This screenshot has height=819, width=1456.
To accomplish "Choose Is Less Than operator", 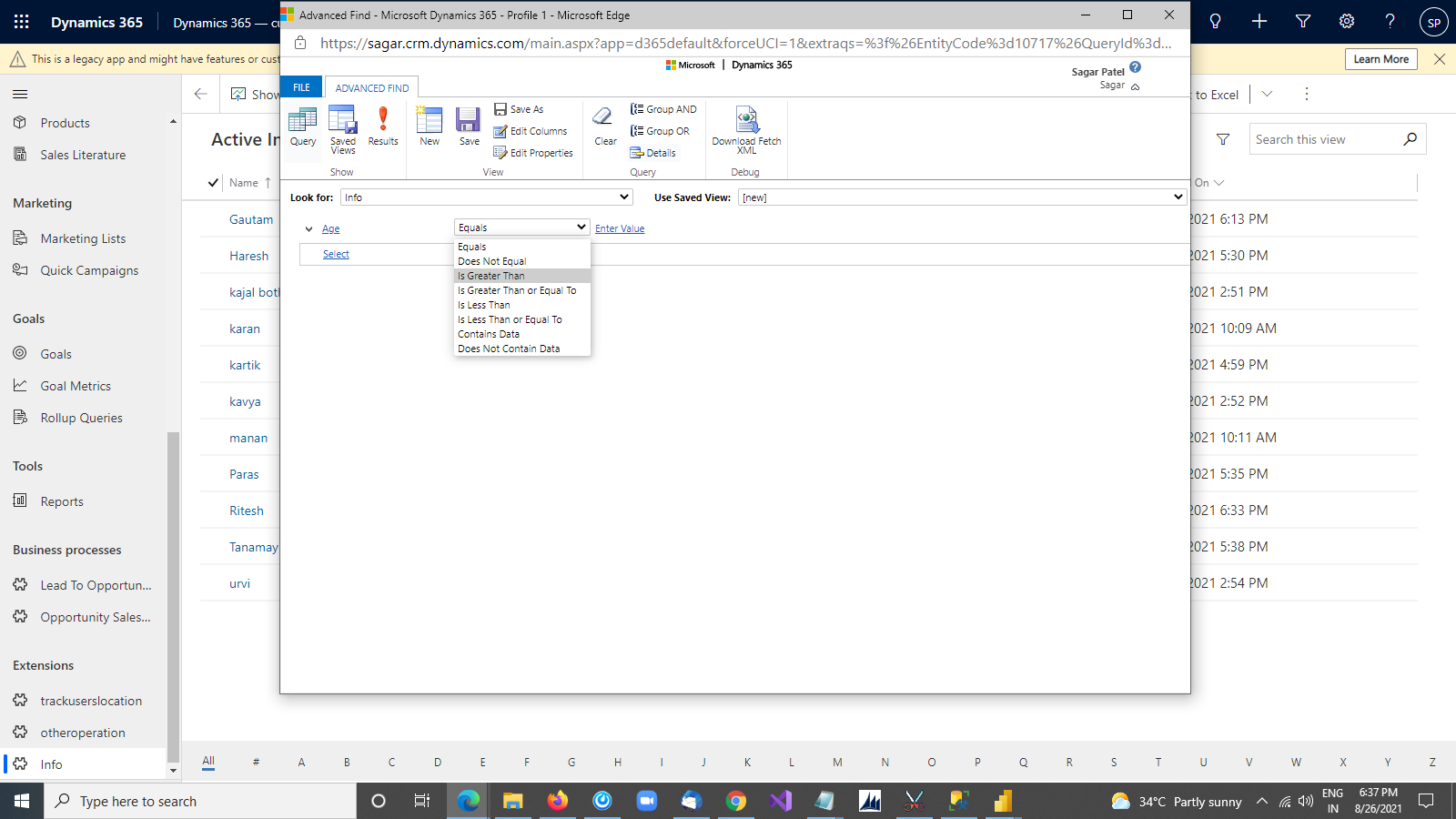I will (522, 305).
